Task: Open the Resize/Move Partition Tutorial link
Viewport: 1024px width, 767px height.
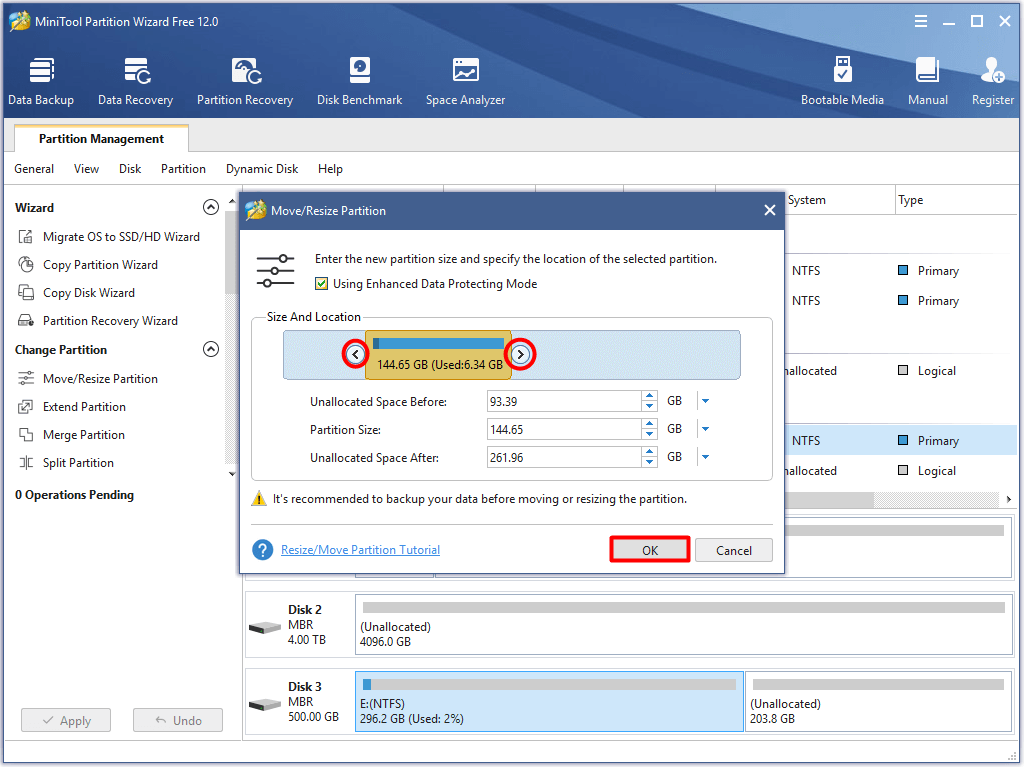Action: click(x=360, y=550)
